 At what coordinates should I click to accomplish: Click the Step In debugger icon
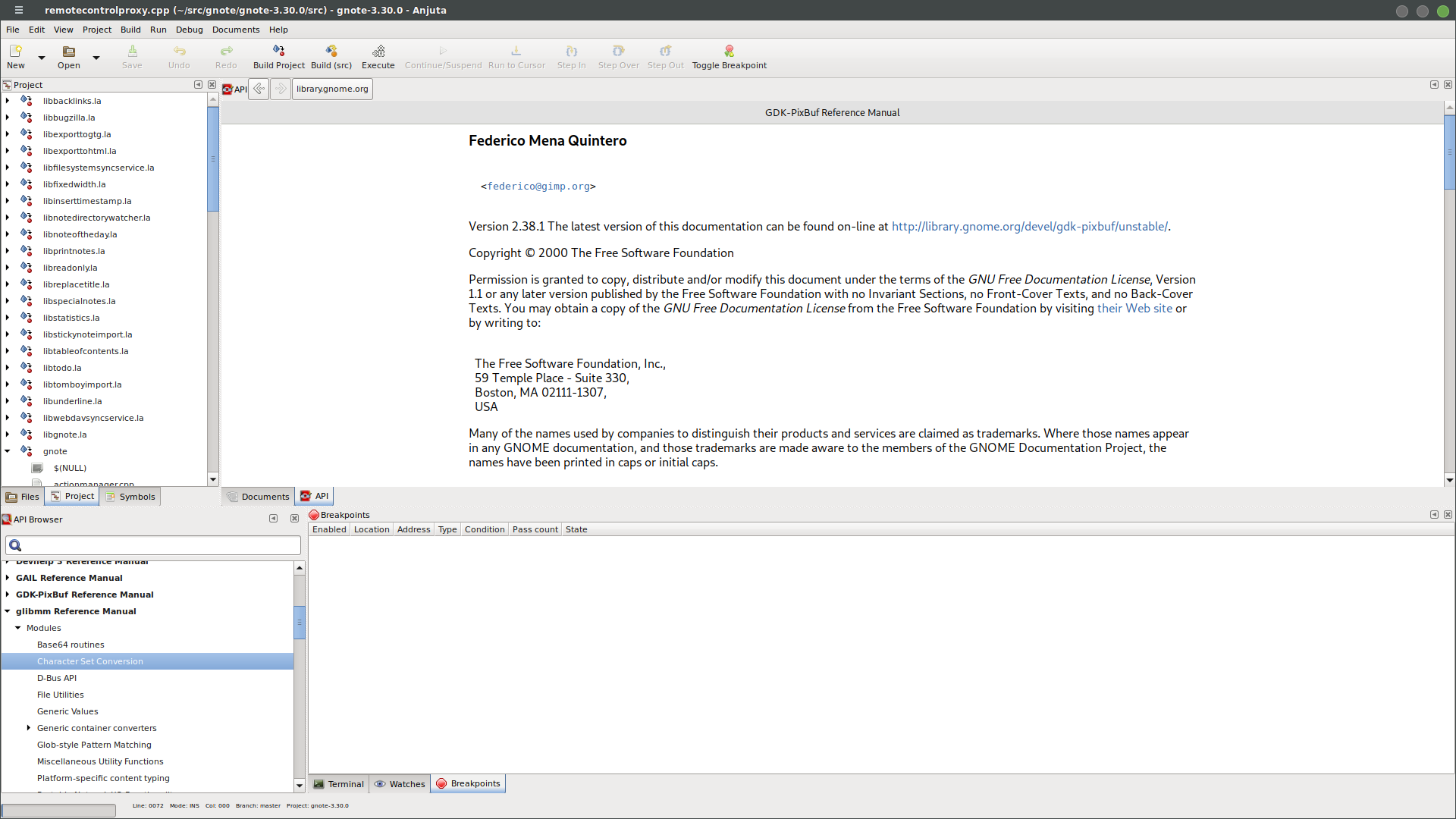click(571, 51)
